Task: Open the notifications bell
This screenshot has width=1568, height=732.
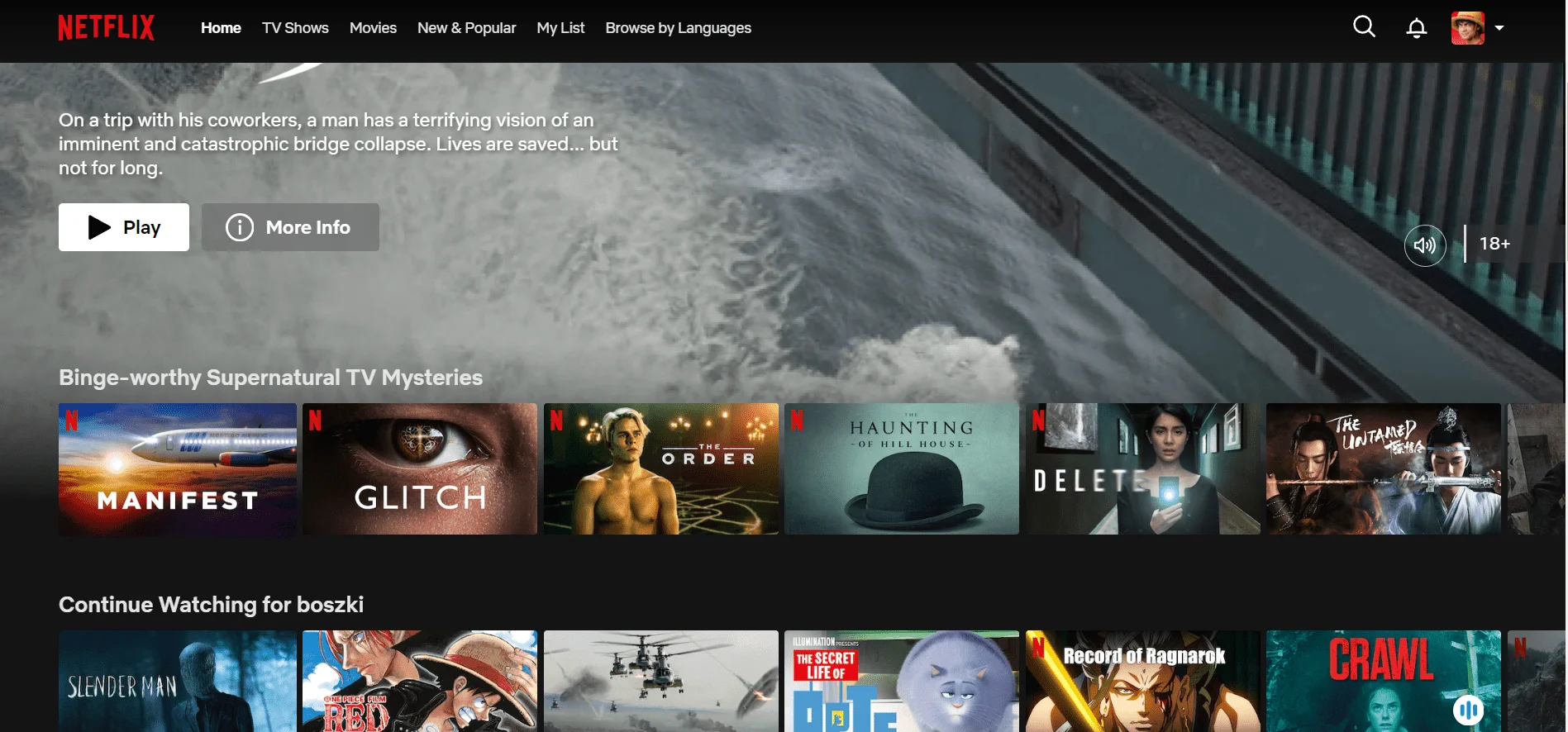Action: (x=1417, y=28)
